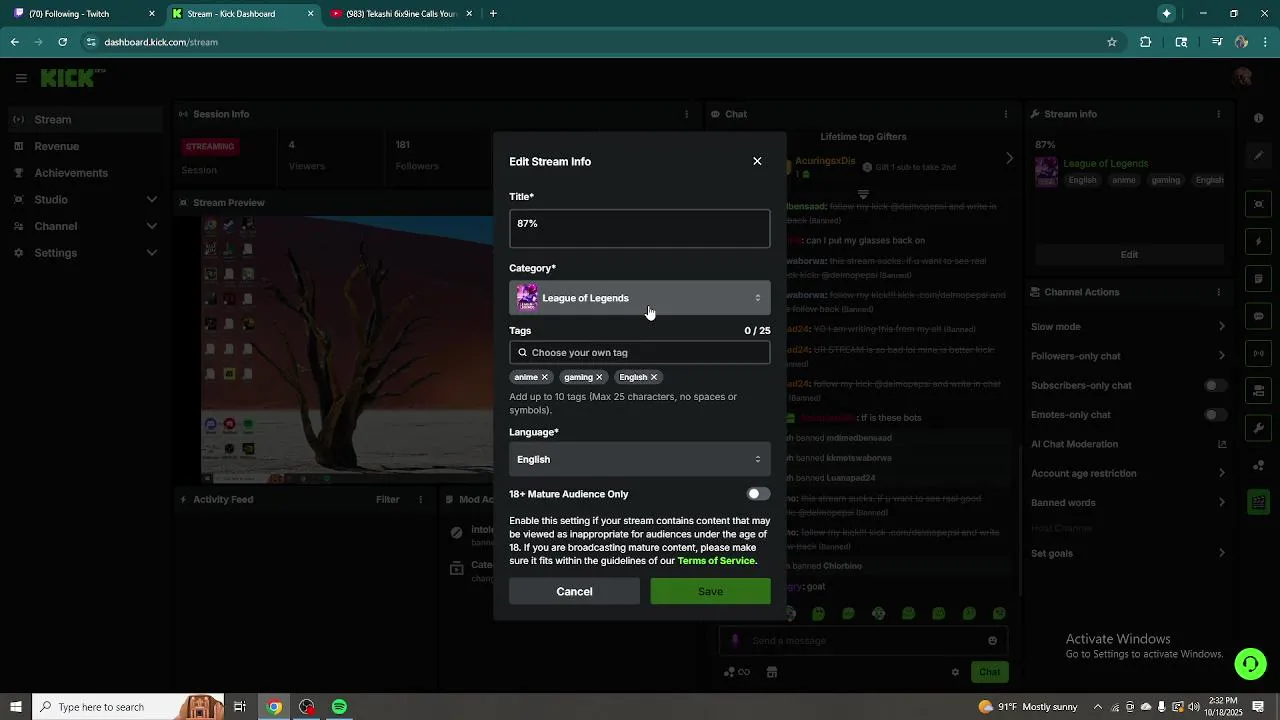
Task: Open Task View on the taskbar
Action: point(240,707)
